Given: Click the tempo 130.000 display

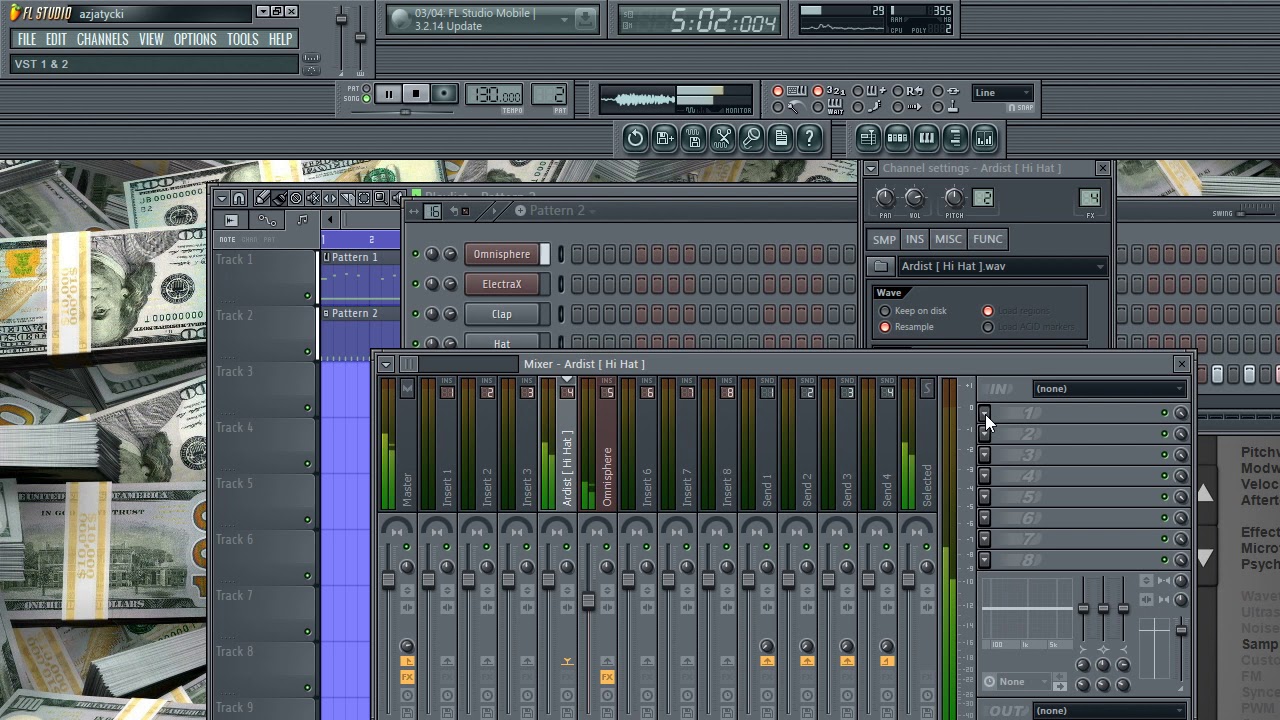Looking at the screenshot, I should coord(496,95).
